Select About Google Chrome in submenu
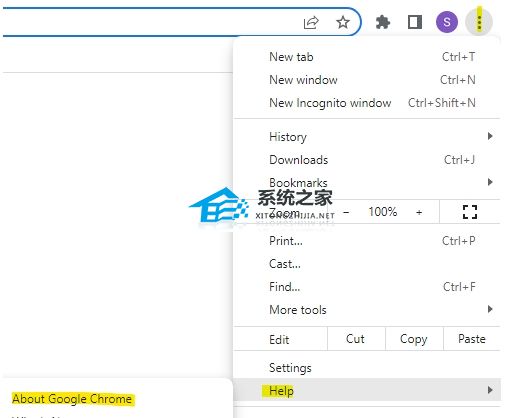 (x=72, y=399)
